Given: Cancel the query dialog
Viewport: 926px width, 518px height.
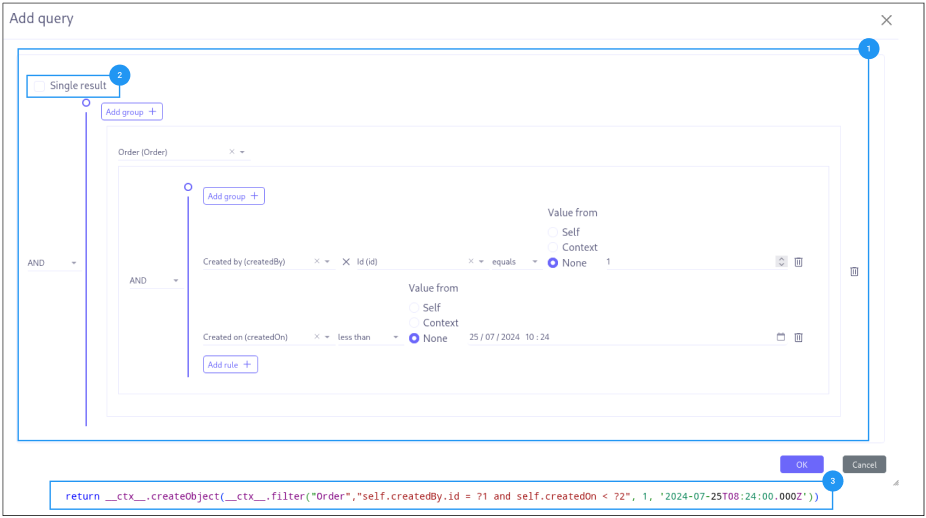Looking at the screenshot, I should click(864, 464).
